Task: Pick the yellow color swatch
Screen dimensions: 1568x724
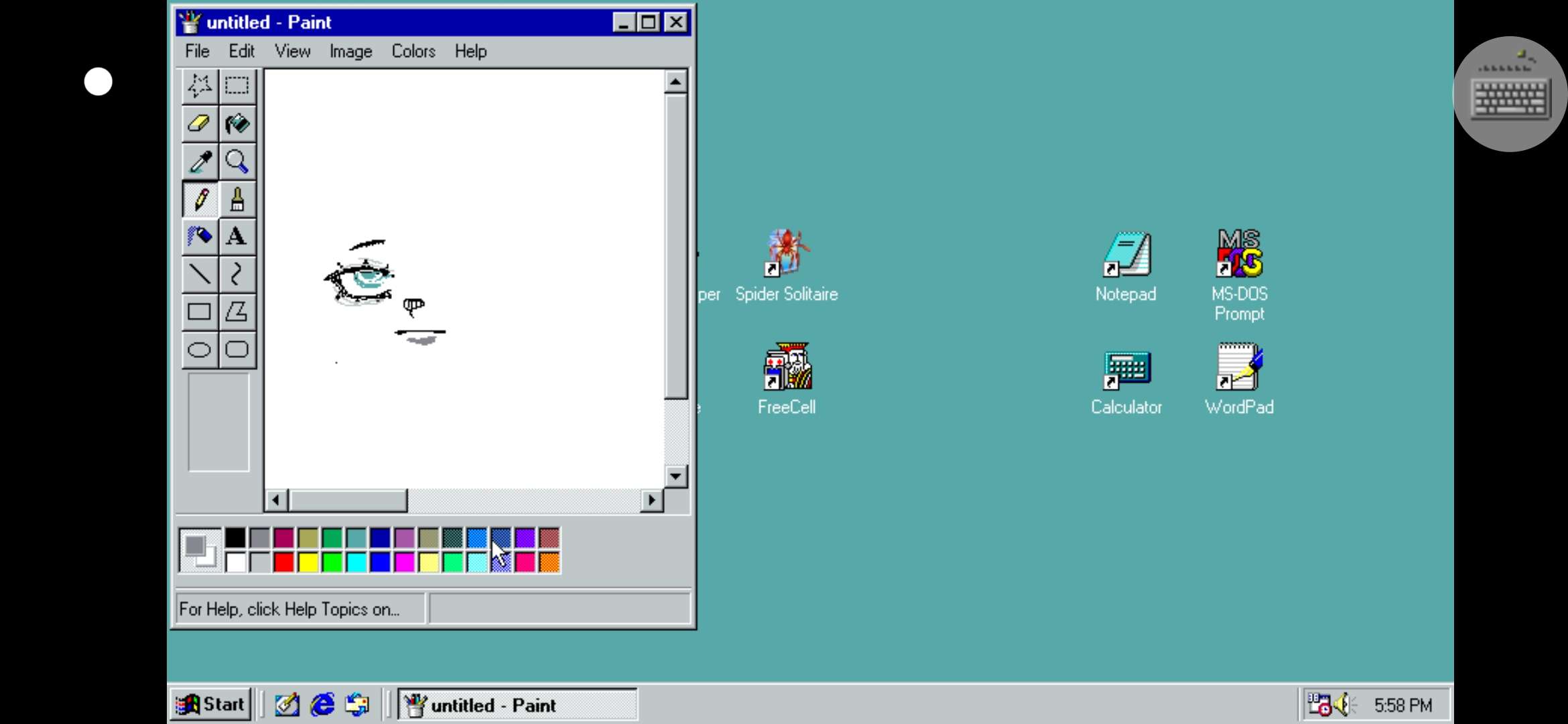Action: [308, 562]
